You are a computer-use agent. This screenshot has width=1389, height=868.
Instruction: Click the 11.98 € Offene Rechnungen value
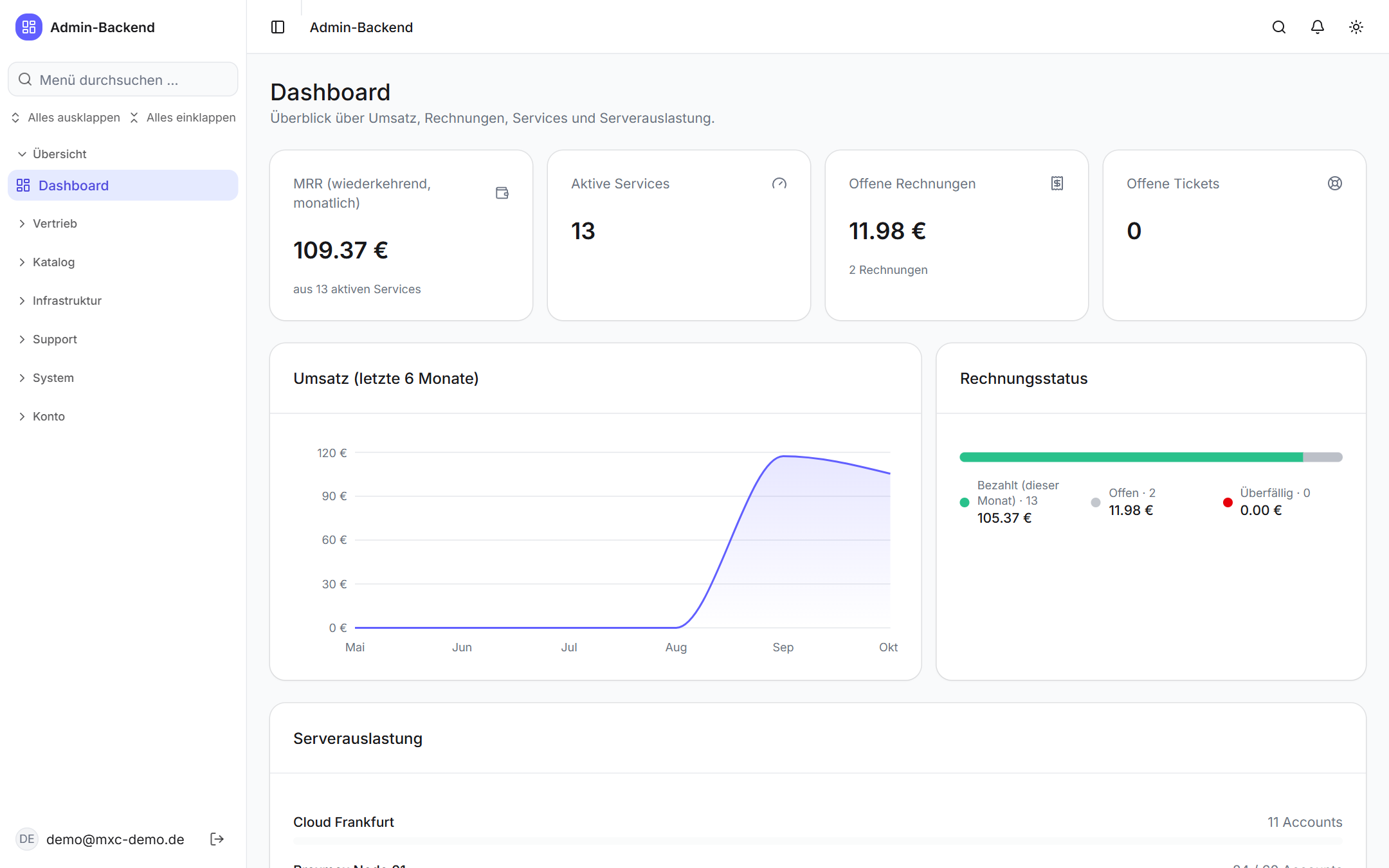pyautogui.click(x=887, y=231)
